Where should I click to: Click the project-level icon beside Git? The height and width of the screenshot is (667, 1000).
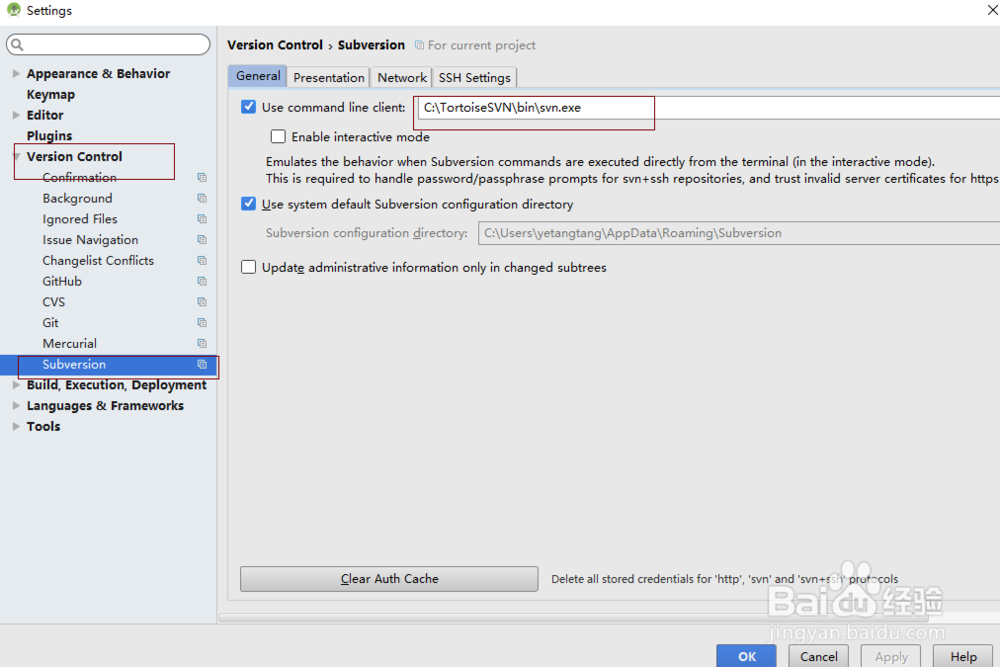[202, 323]
